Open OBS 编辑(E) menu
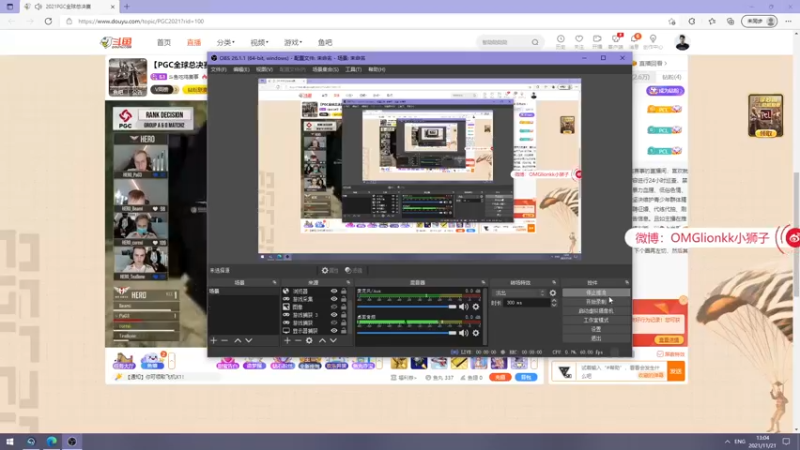The image size is (800, 450). 241,69
